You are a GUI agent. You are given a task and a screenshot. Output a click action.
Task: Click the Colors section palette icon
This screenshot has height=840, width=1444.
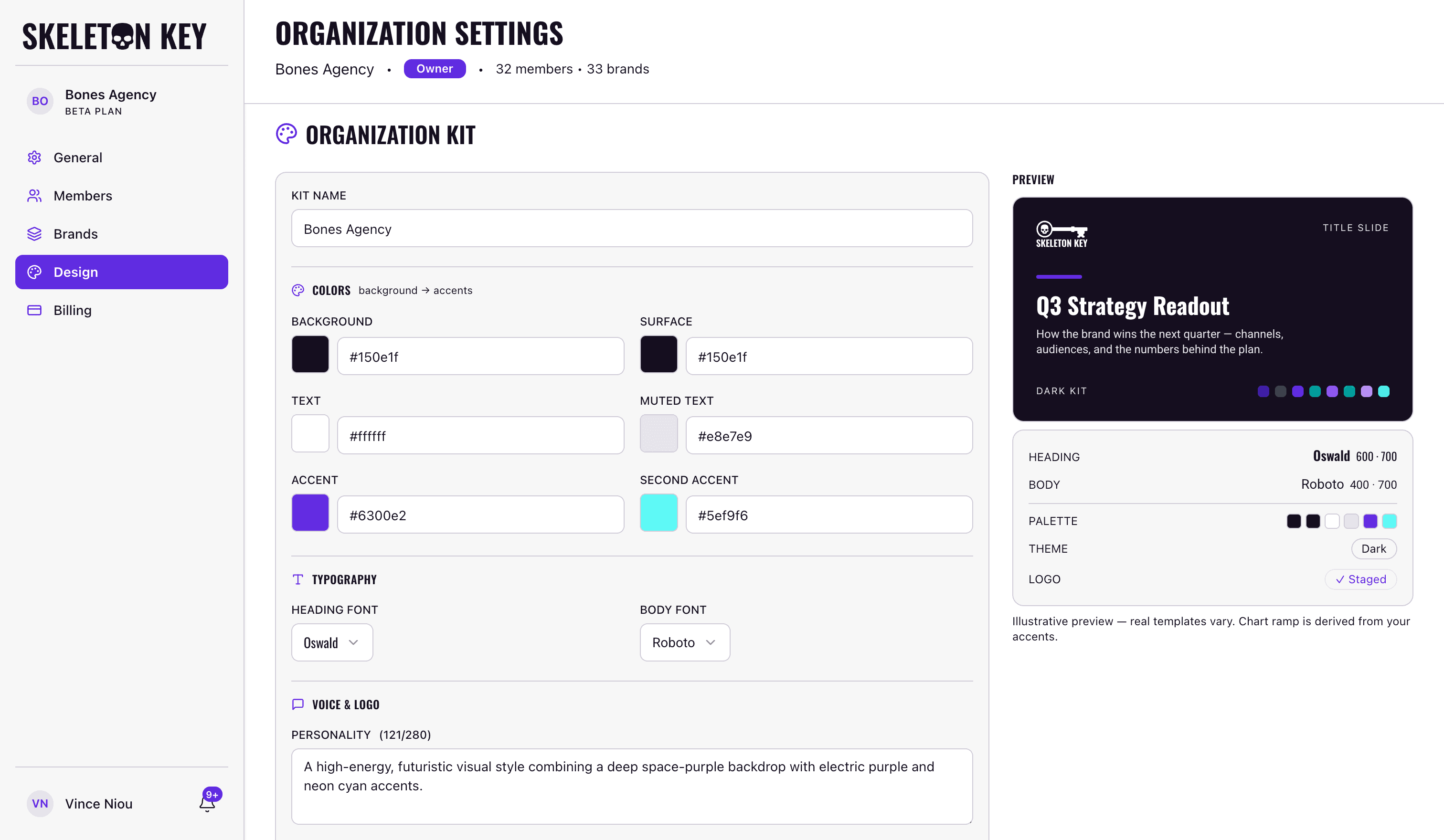point(298,290)
